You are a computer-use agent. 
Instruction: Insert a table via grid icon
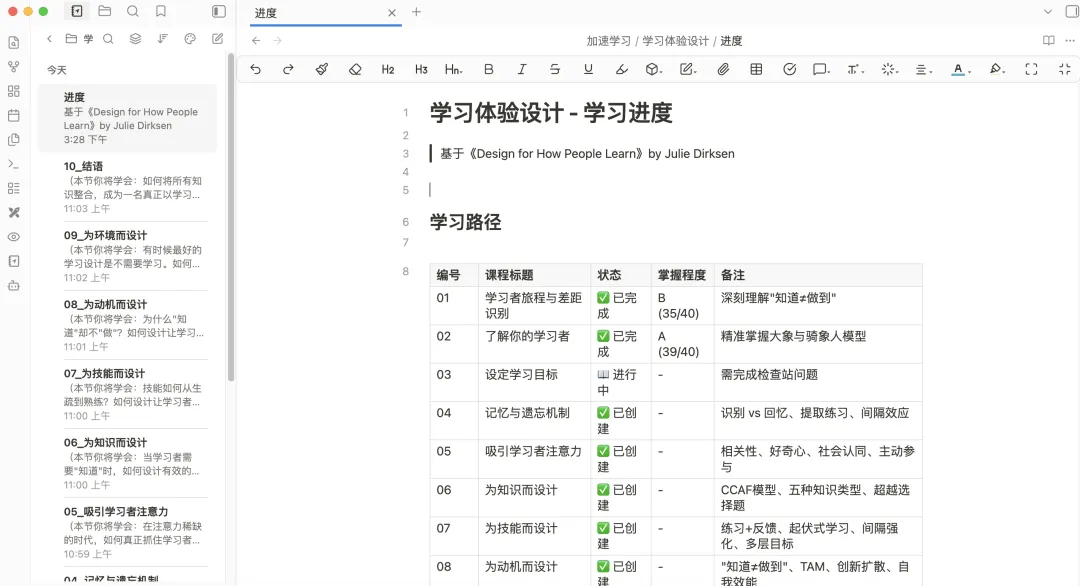756,69
